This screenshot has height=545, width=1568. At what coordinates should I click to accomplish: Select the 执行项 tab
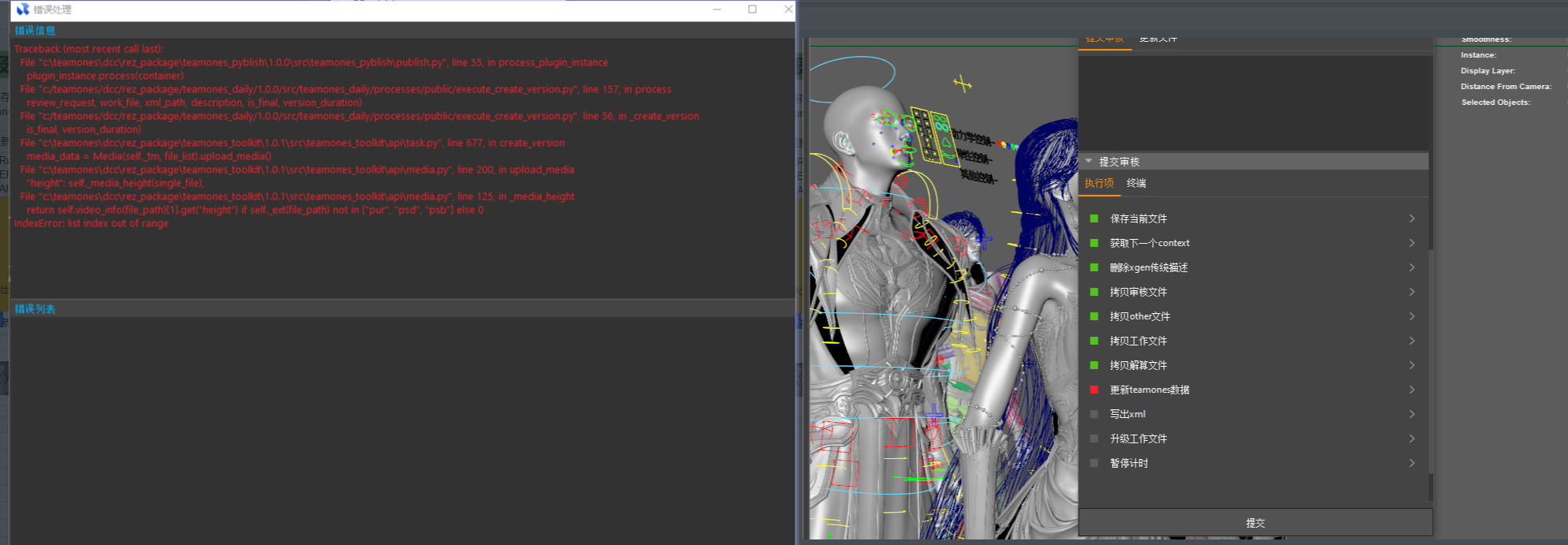click(x=1098, y=183)
